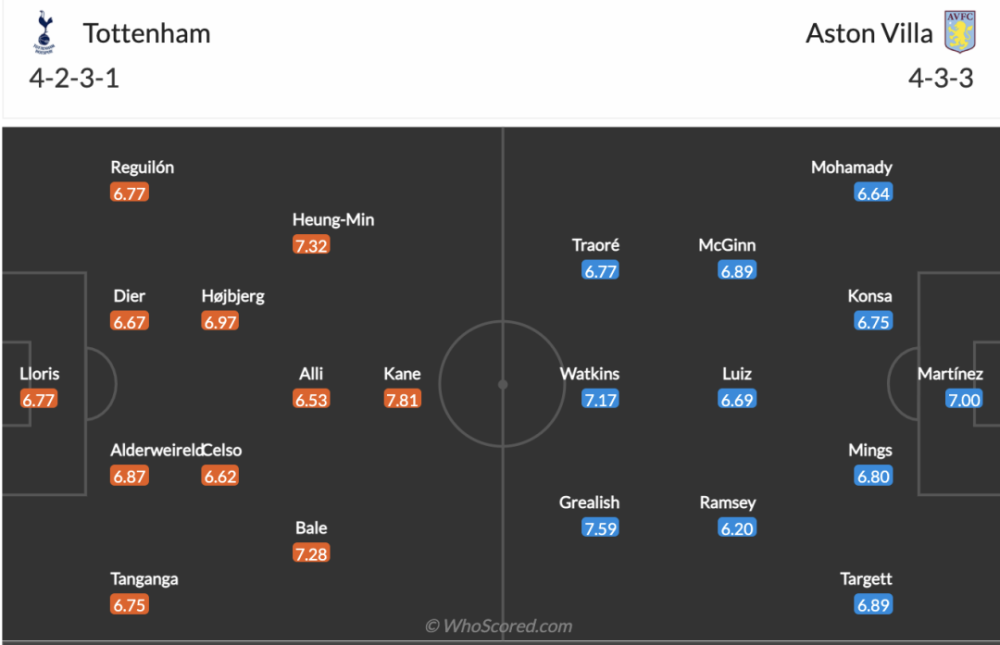The width and height of the screenshot is (1000, 645).
Task: Click Martínez's 7.00 rating badge
Action: click(x=964, y=399)
